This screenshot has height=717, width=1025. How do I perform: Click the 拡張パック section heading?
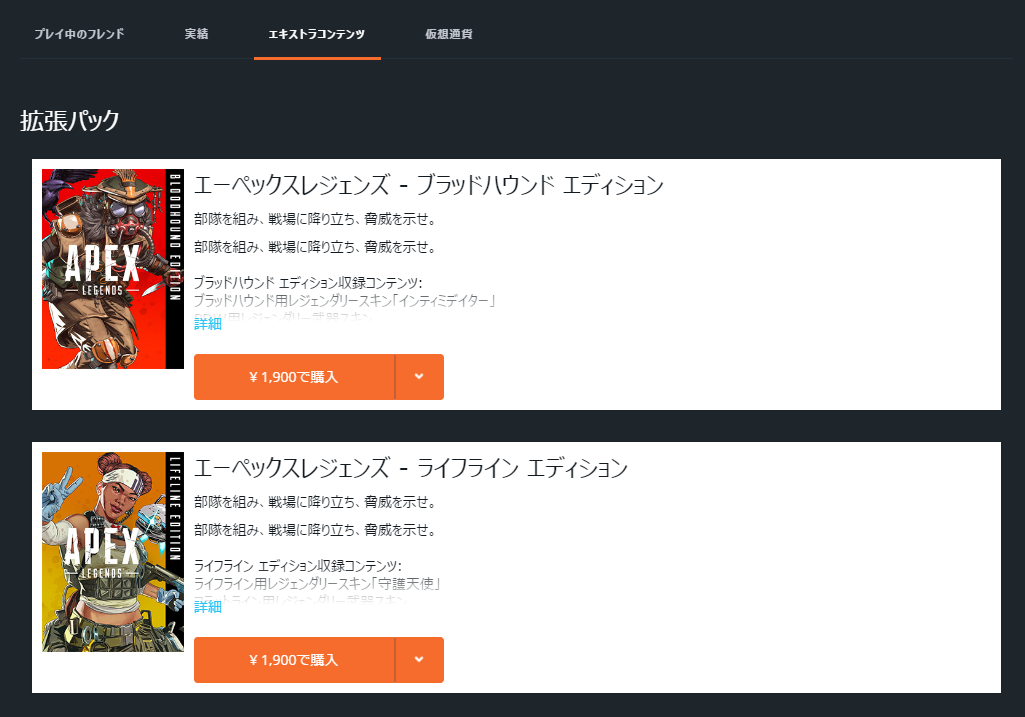click(x=70, y=121)
